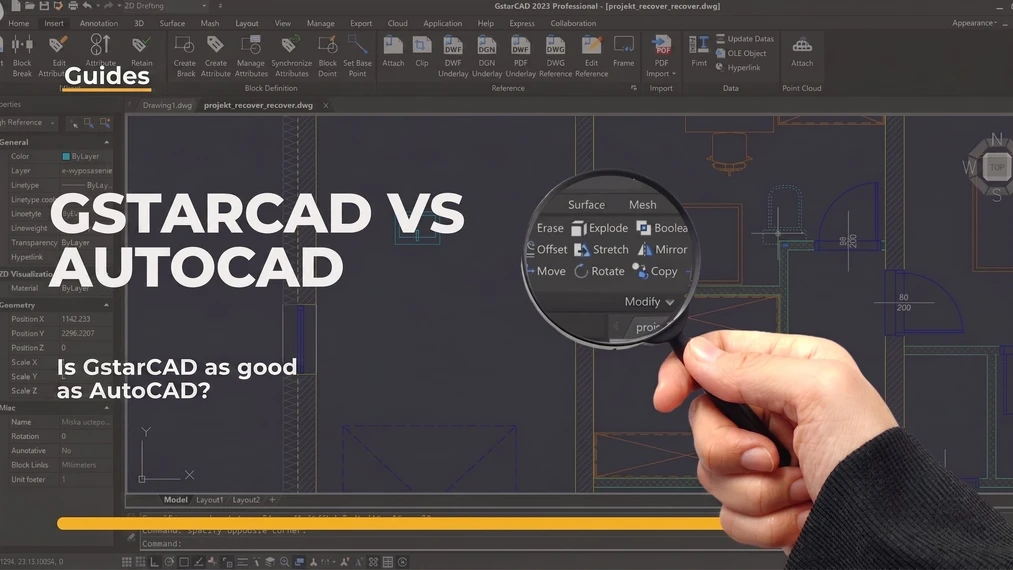Open Manage Attributes tool

coord(250,45)
